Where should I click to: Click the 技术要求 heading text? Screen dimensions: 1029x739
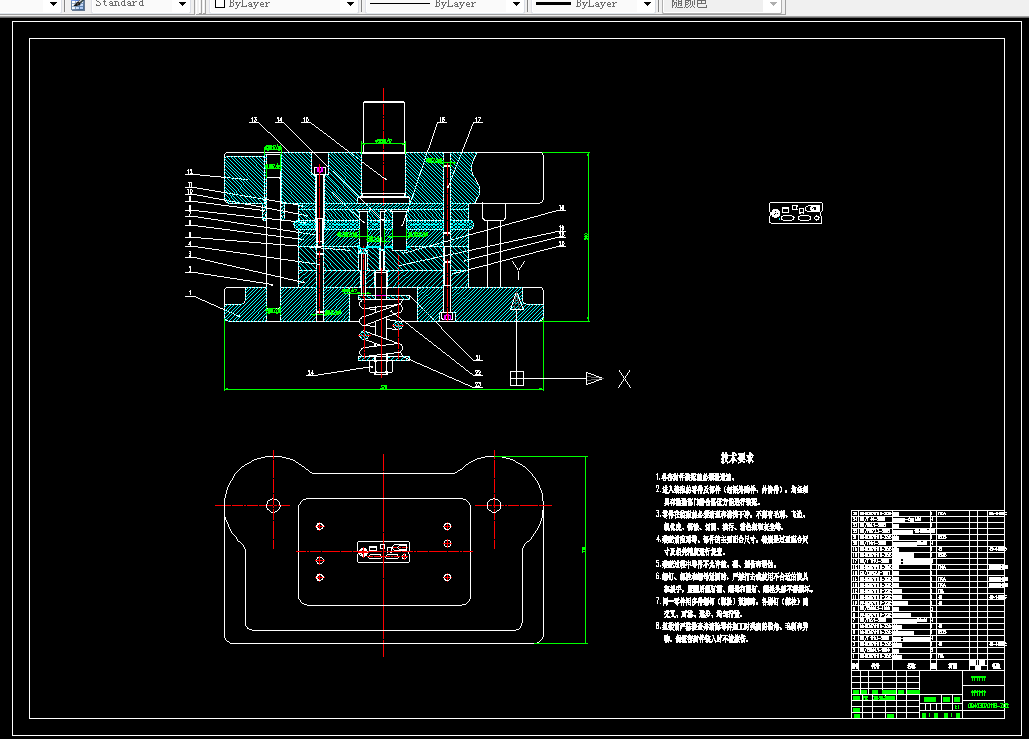737,458
